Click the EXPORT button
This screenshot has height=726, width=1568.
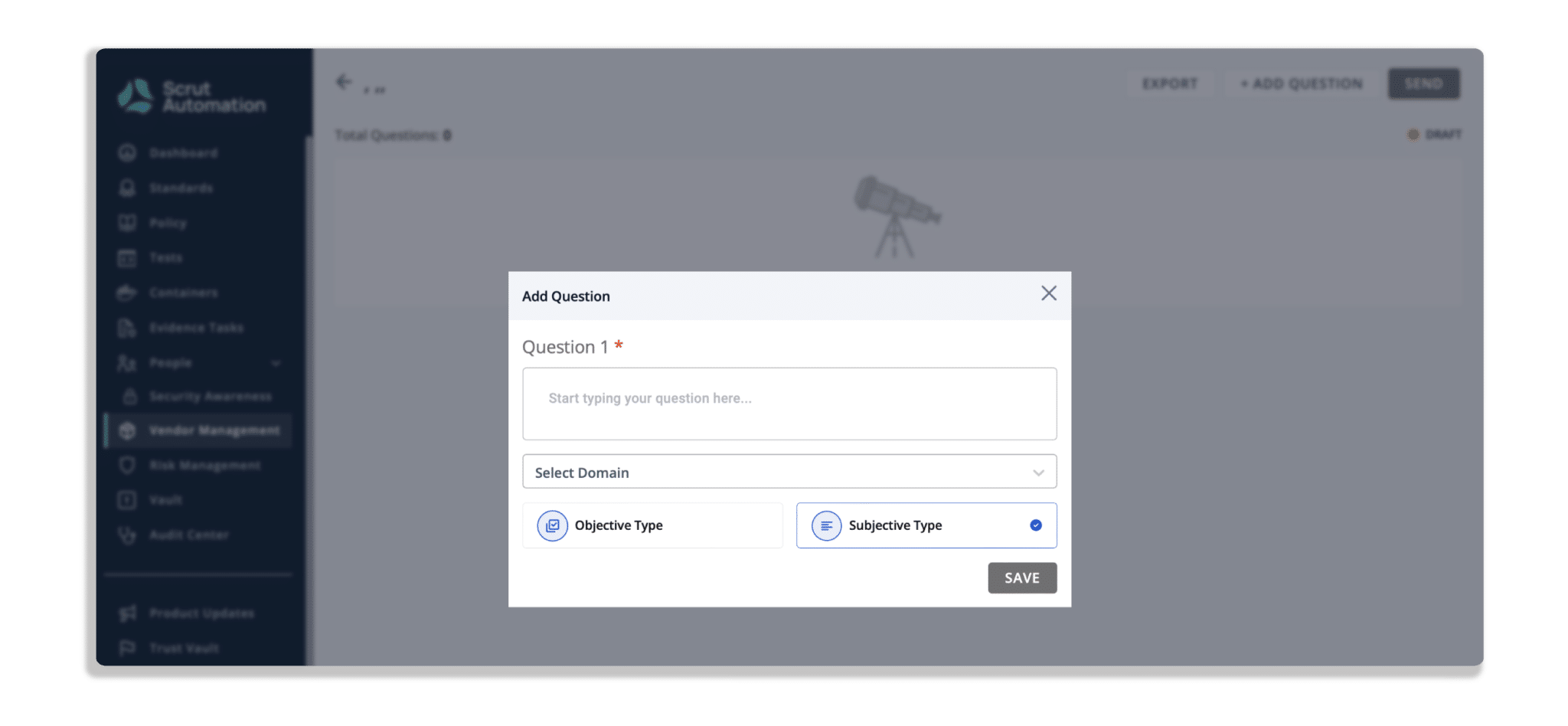(1170, 83)
